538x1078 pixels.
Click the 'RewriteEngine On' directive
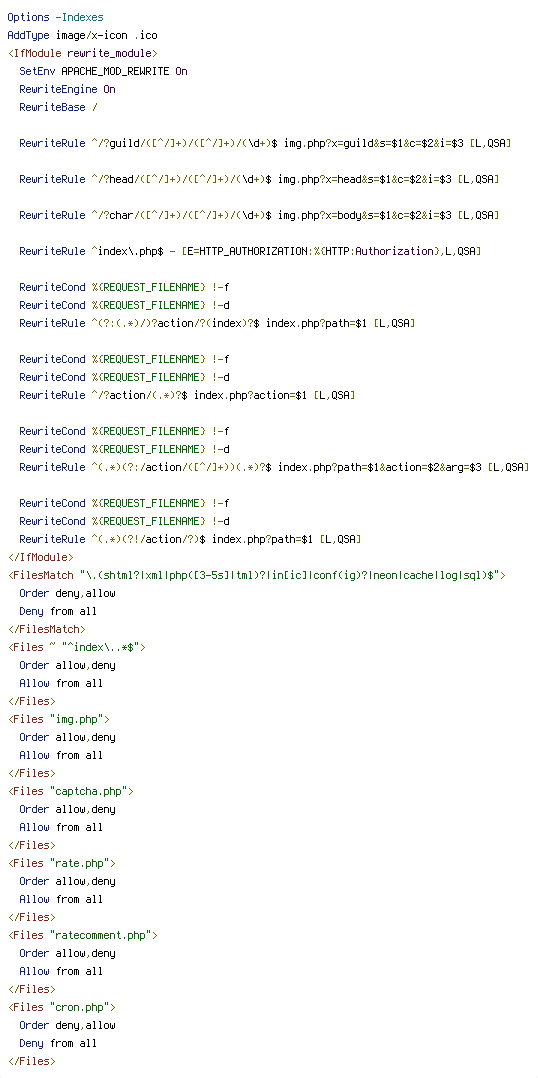pyautogui.click(x=67, y=89)
